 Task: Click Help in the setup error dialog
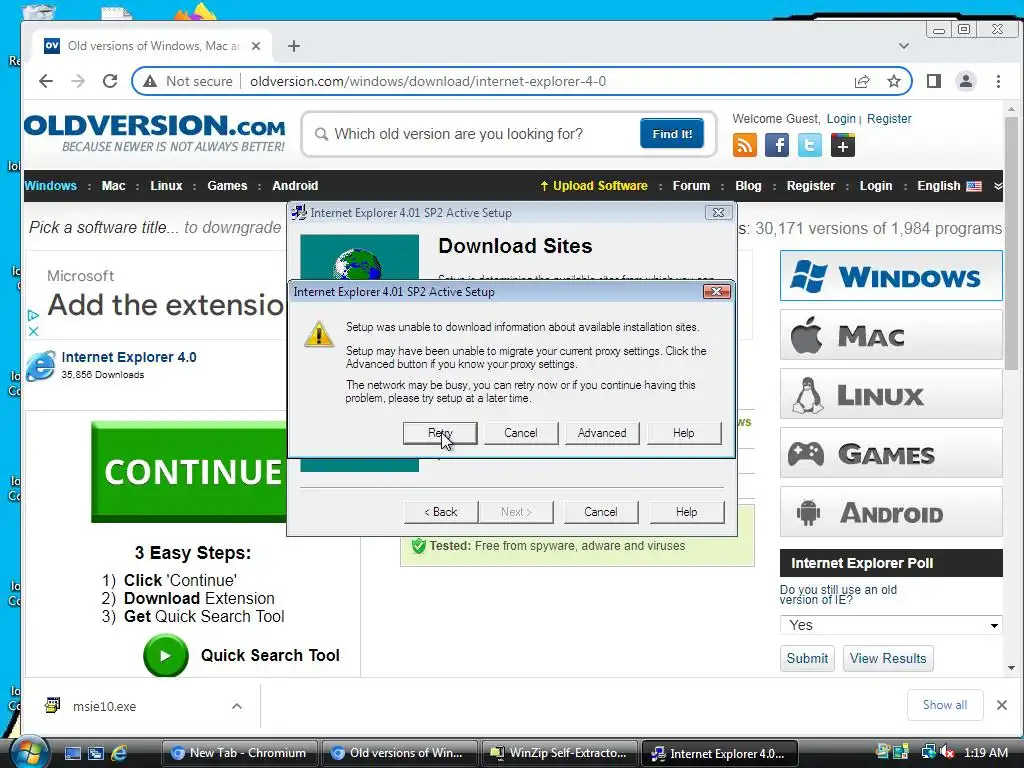pos(683,433)
